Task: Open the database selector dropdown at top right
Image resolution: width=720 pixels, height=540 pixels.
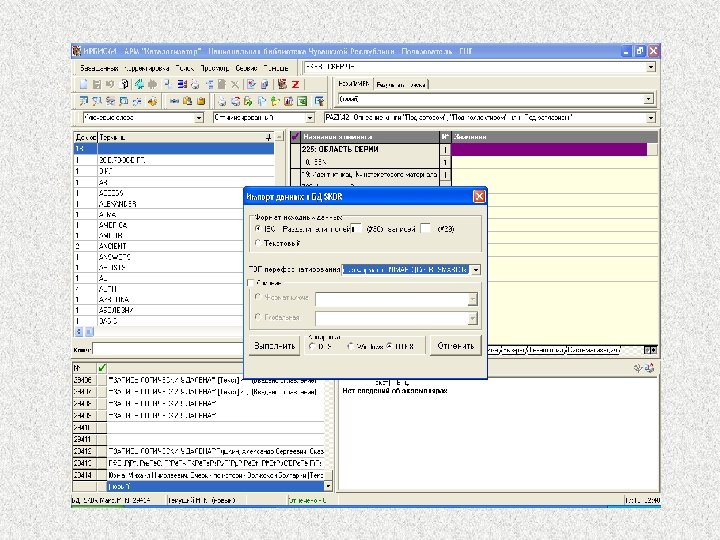Action: tap(650, 67)
